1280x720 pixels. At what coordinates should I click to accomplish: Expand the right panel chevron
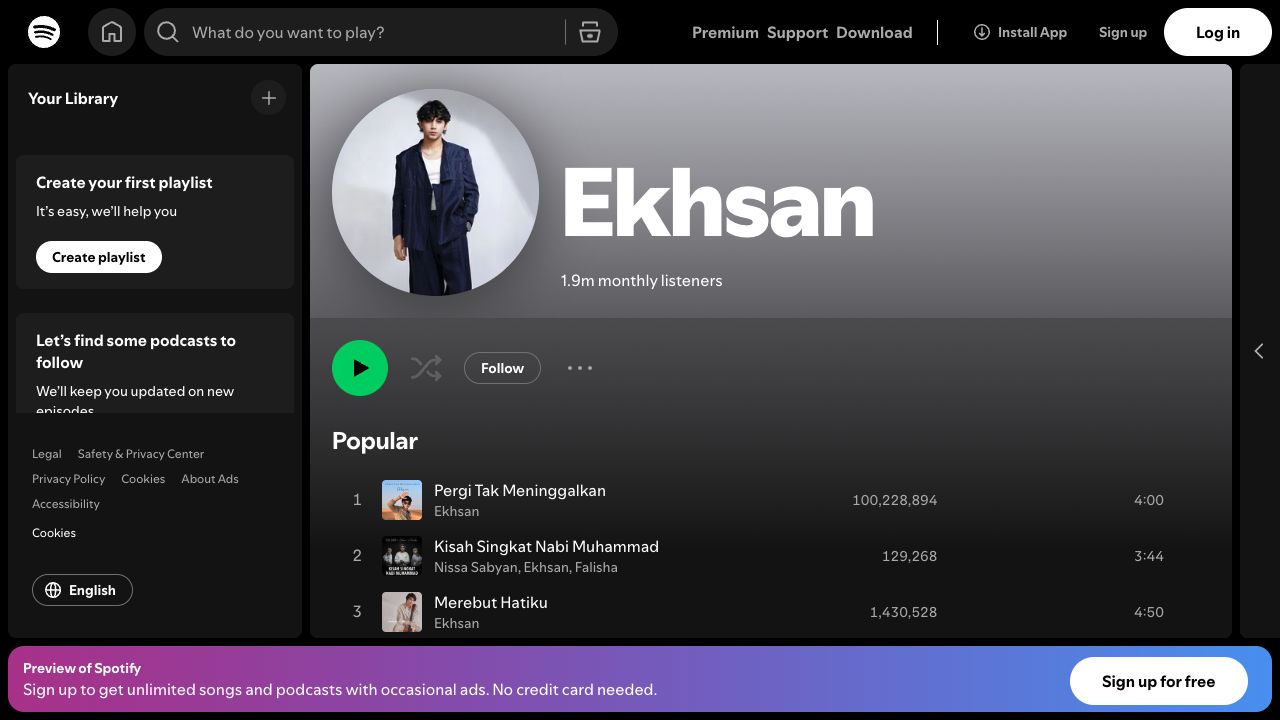1259,351
